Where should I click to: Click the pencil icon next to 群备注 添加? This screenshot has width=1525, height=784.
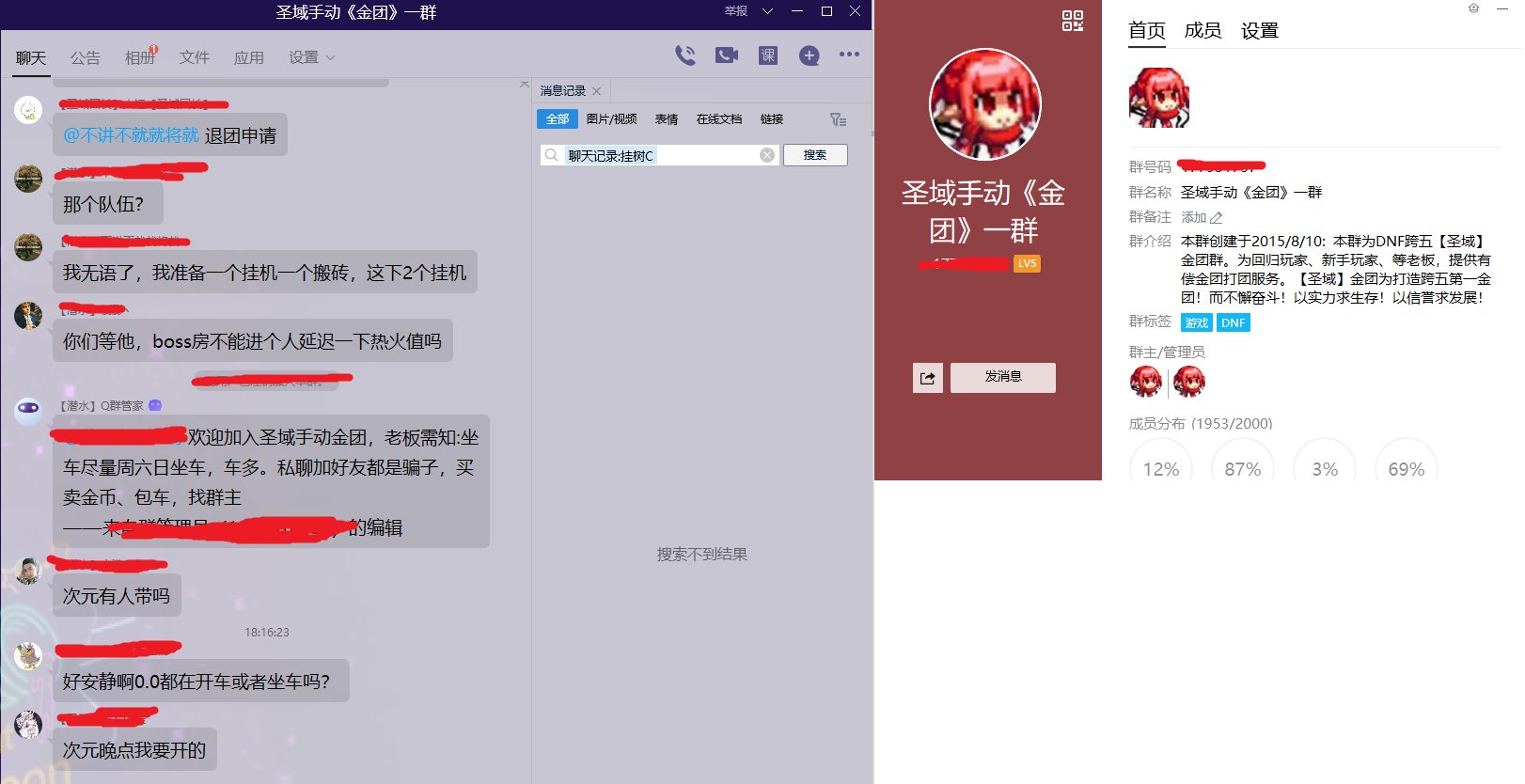pyautogui.click(x=1217, y=218)
